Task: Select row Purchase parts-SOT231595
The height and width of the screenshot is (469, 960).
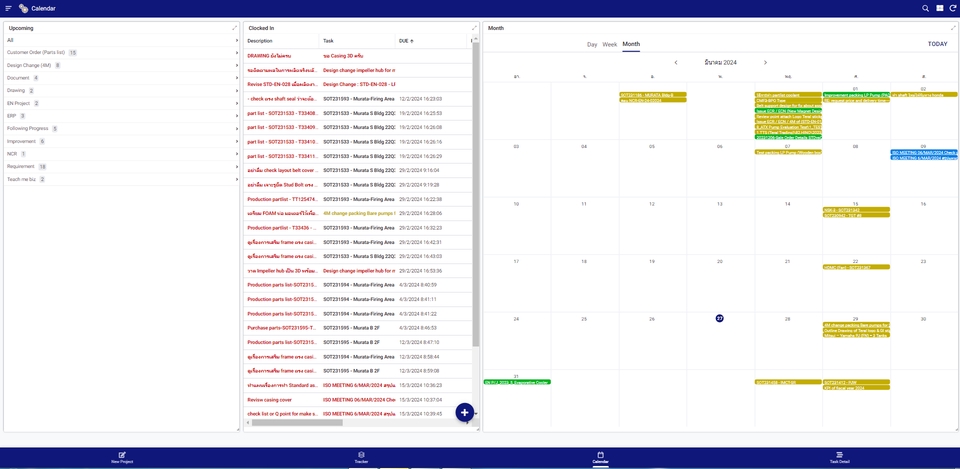Action: (x=358, y=328)
